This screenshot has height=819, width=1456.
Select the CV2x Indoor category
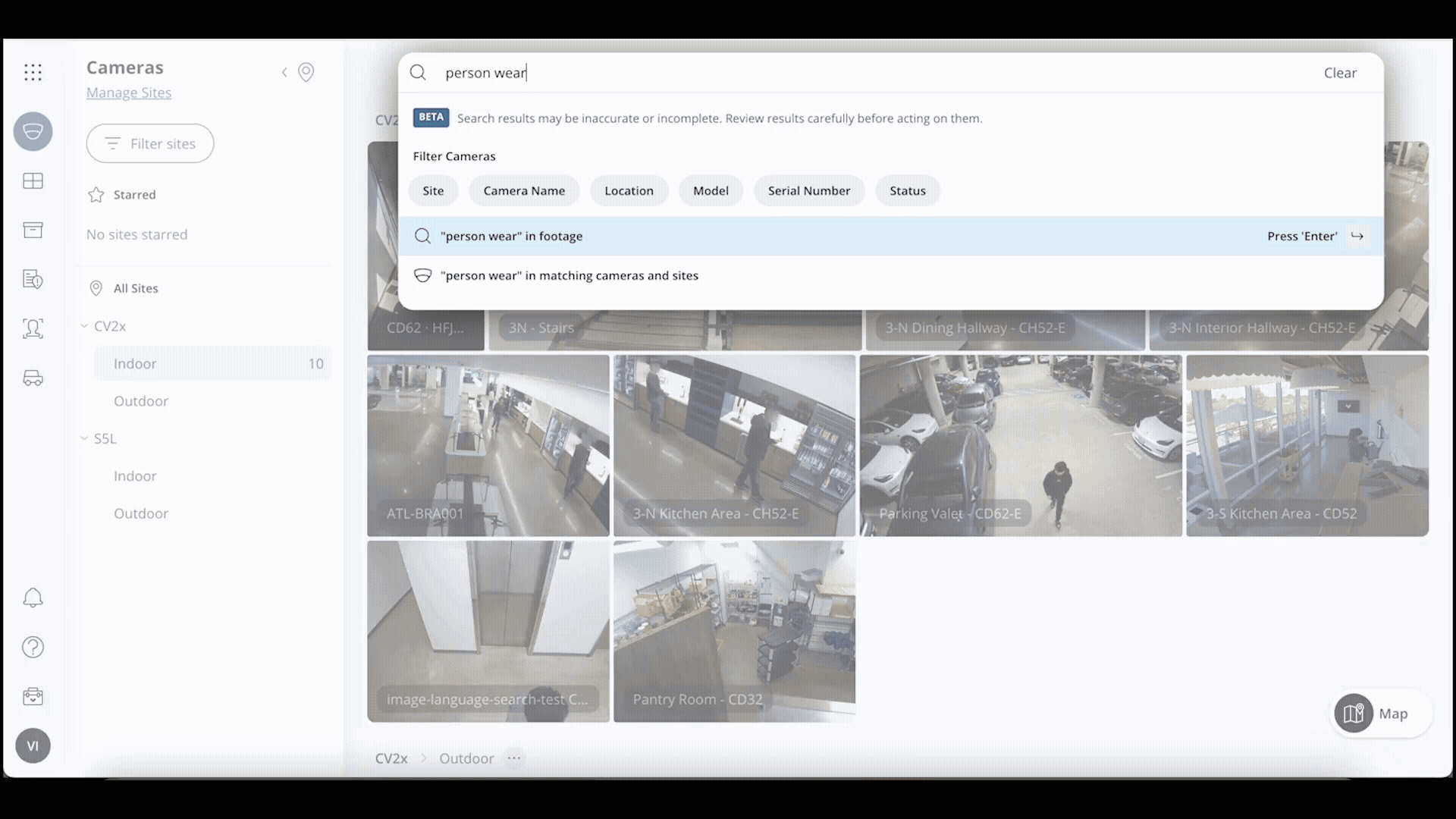pyautogui.click(x=135, y=363)
